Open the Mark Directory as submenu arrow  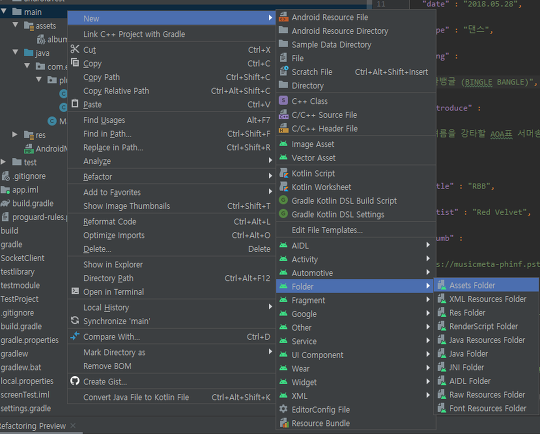click(x=270, y=352)
